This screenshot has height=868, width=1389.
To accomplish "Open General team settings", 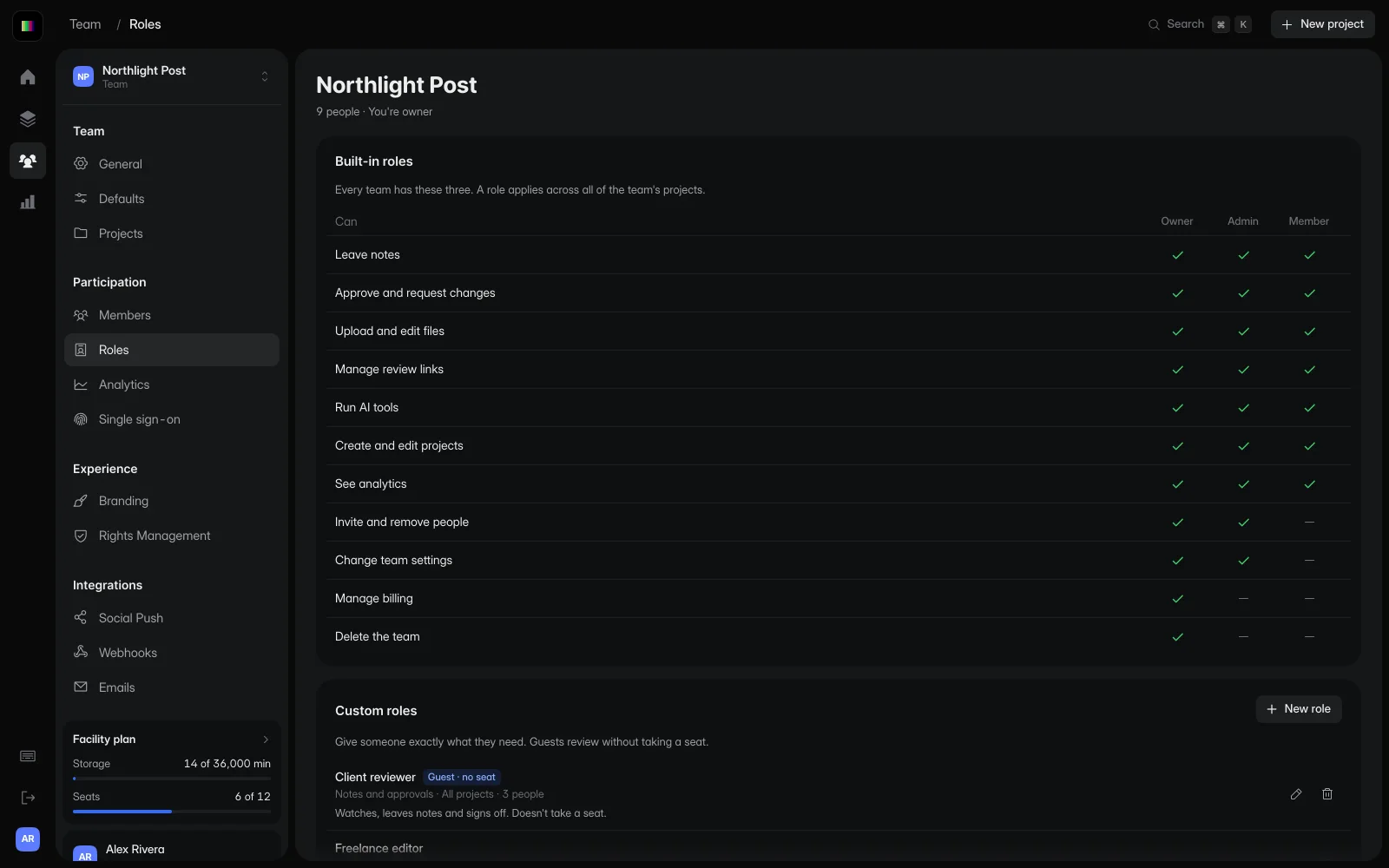I will point(172,164).
